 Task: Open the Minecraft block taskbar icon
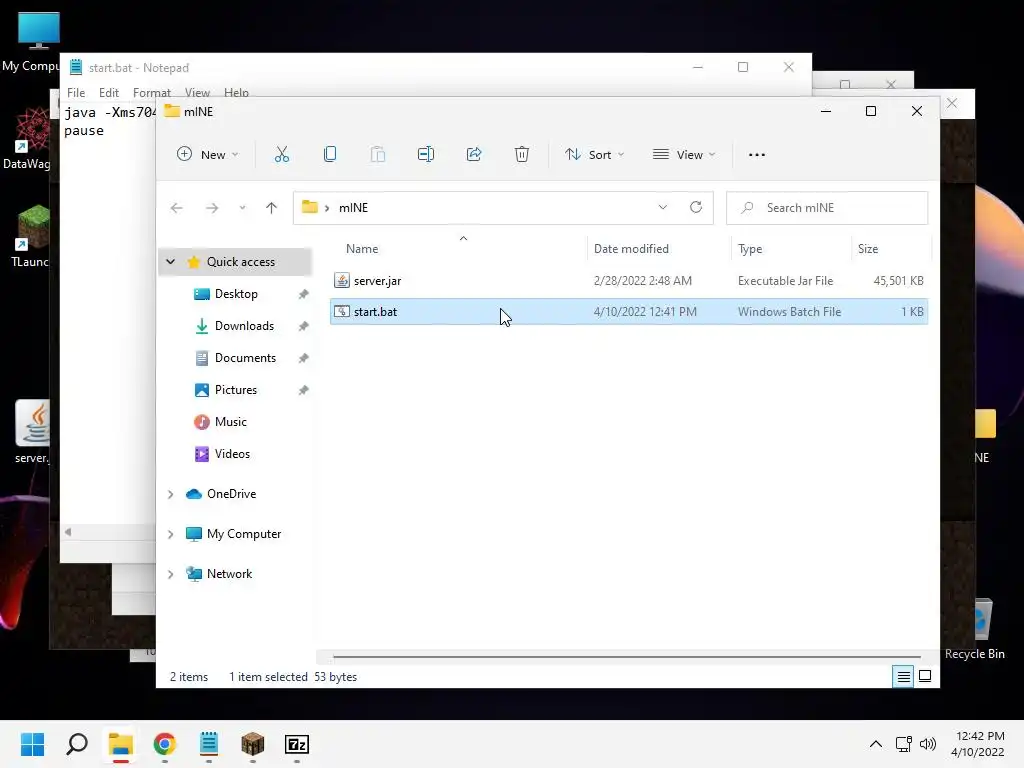pos(253,744)
